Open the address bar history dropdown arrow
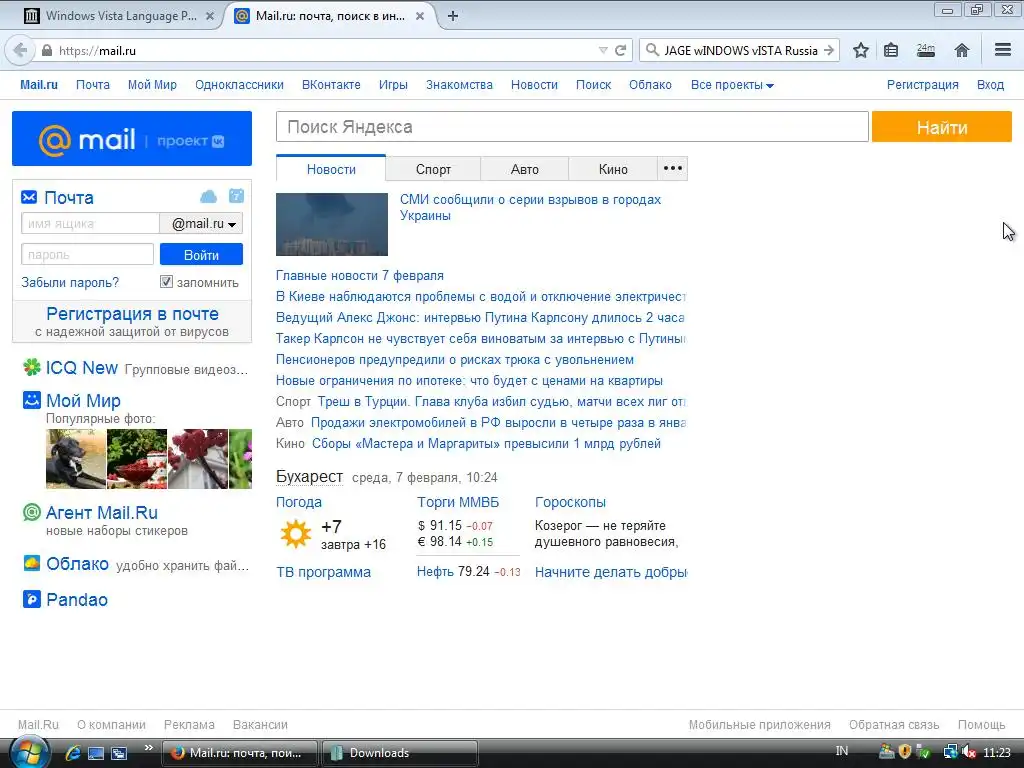 tap(603, 50)
